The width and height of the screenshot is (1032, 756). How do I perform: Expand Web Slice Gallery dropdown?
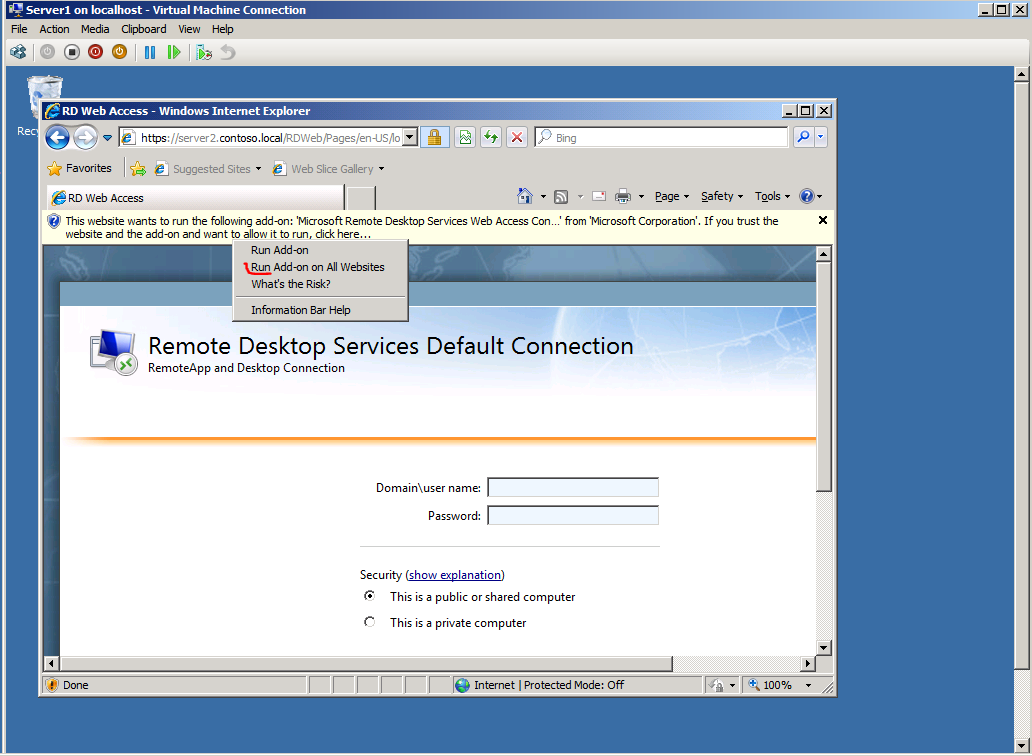click(381, 169)
